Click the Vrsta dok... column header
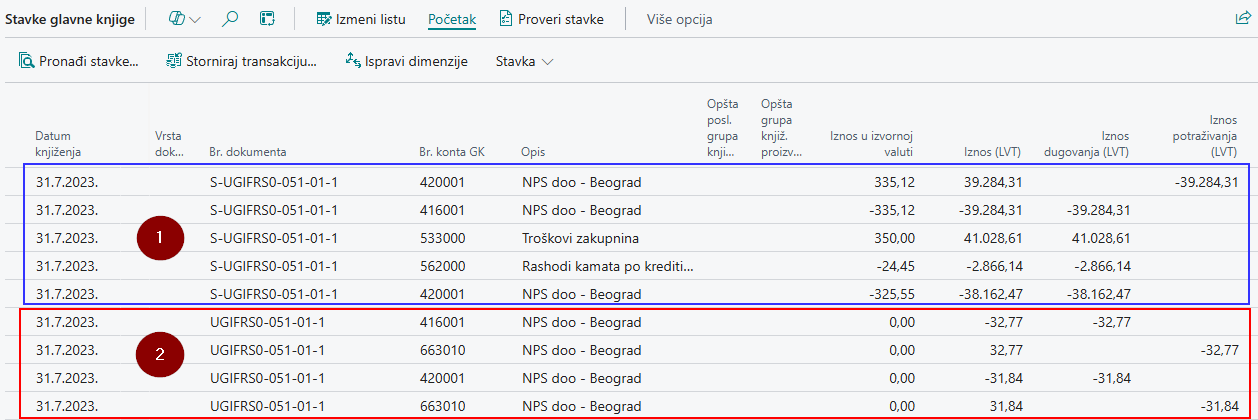The image size is (1258, 420). [x=170, y=144]
